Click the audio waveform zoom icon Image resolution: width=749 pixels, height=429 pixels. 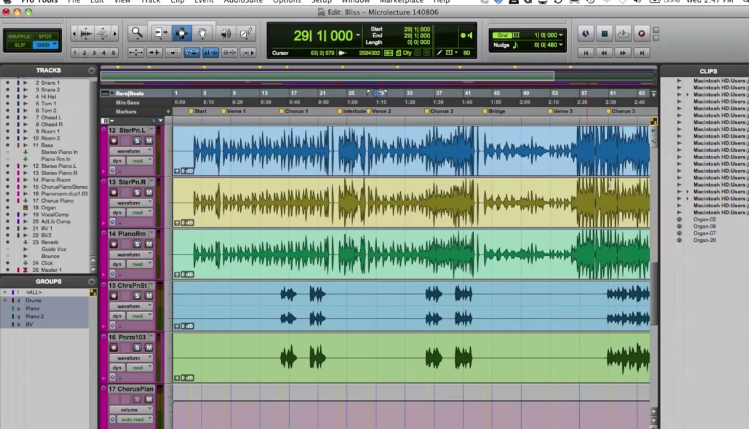click(86, 33)
